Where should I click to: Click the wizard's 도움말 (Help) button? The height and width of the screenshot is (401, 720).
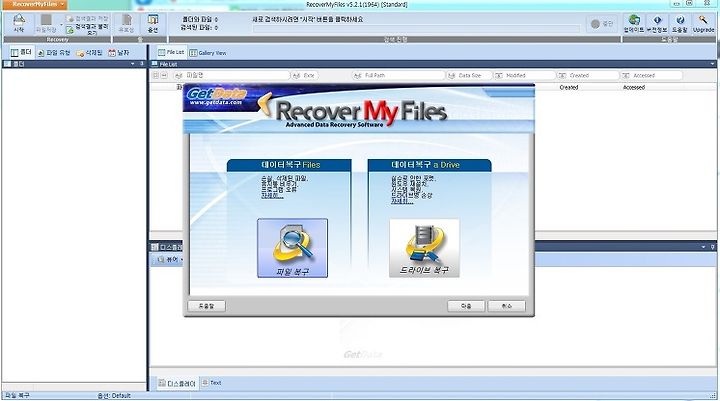tap(206, 306)
